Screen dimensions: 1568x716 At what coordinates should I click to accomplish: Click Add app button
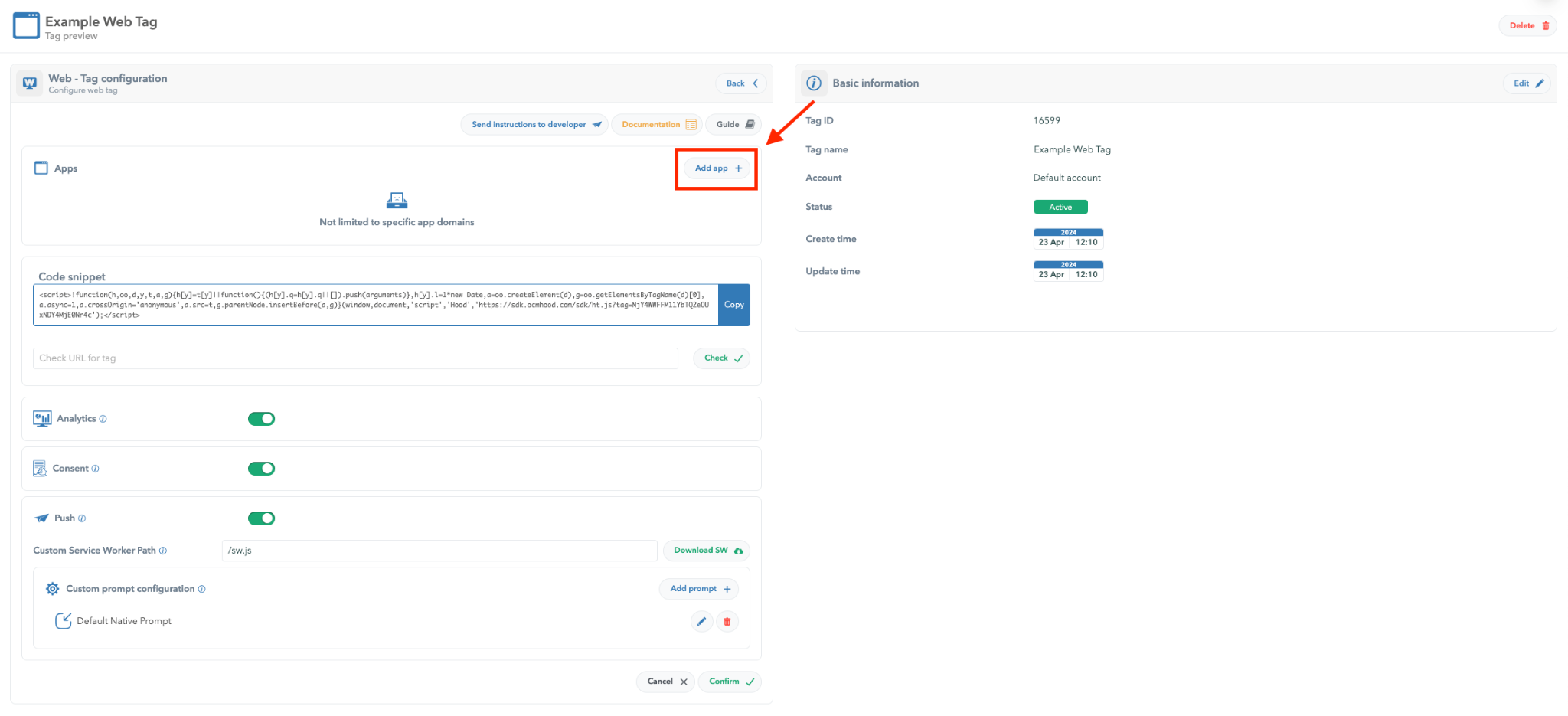(717, 168)
